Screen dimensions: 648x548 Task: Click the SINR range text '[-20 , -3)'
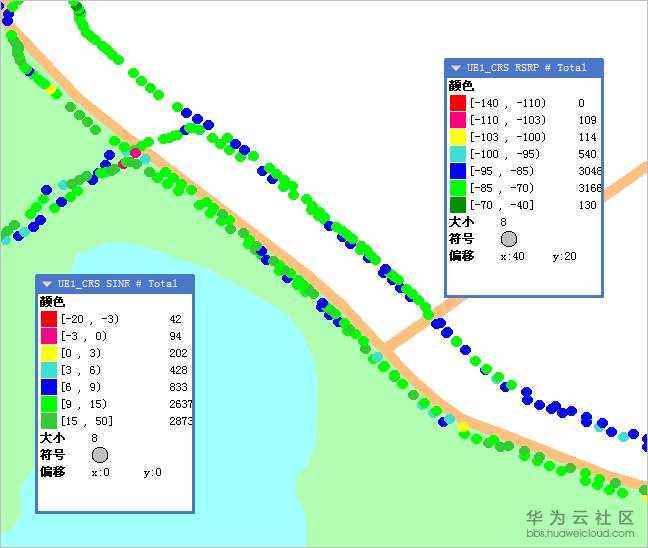[90, 319]
